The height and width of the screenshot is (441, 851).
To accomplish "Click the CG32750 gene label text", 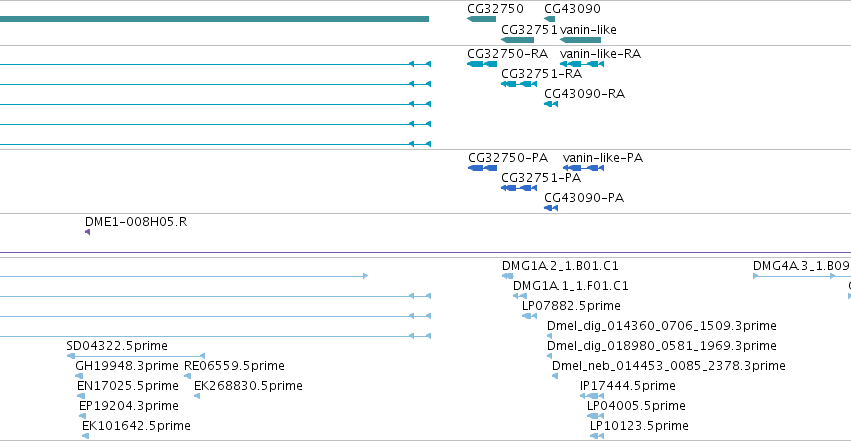I will coord(495,9).
